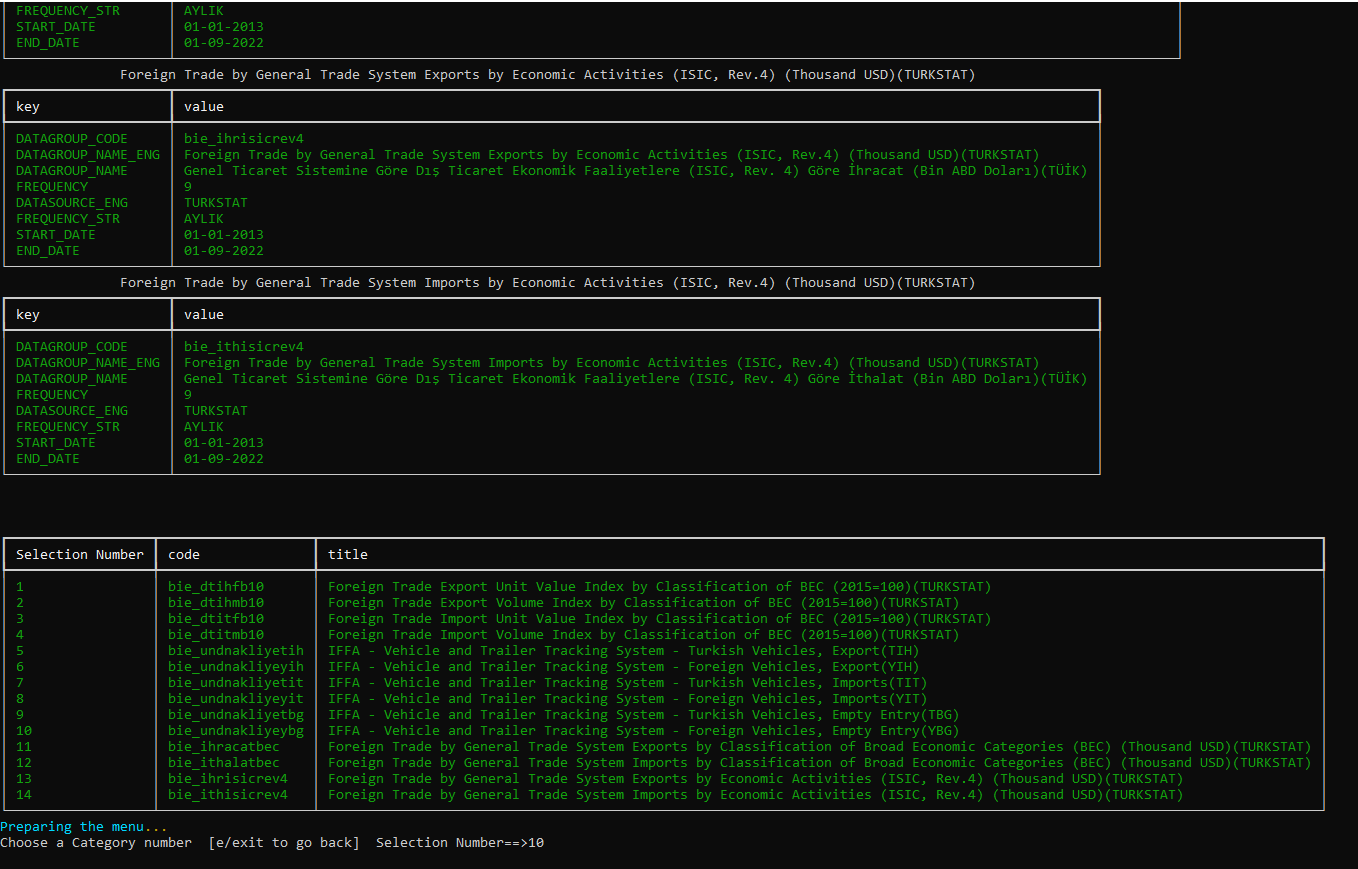The width and height of the screenshot is (1358, 869).
Task: Click the bie_ithisicrev4 DATAGROUP_CODE value
Action: [x=244, y=347]
